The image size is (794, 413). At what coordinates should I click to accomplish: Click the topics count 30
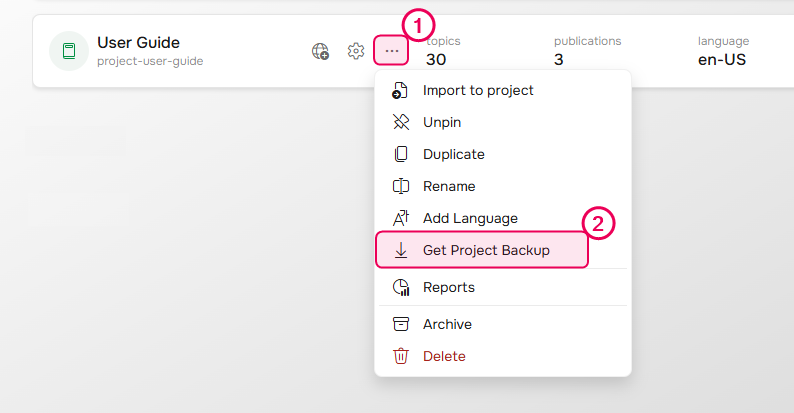pos(435,60)
